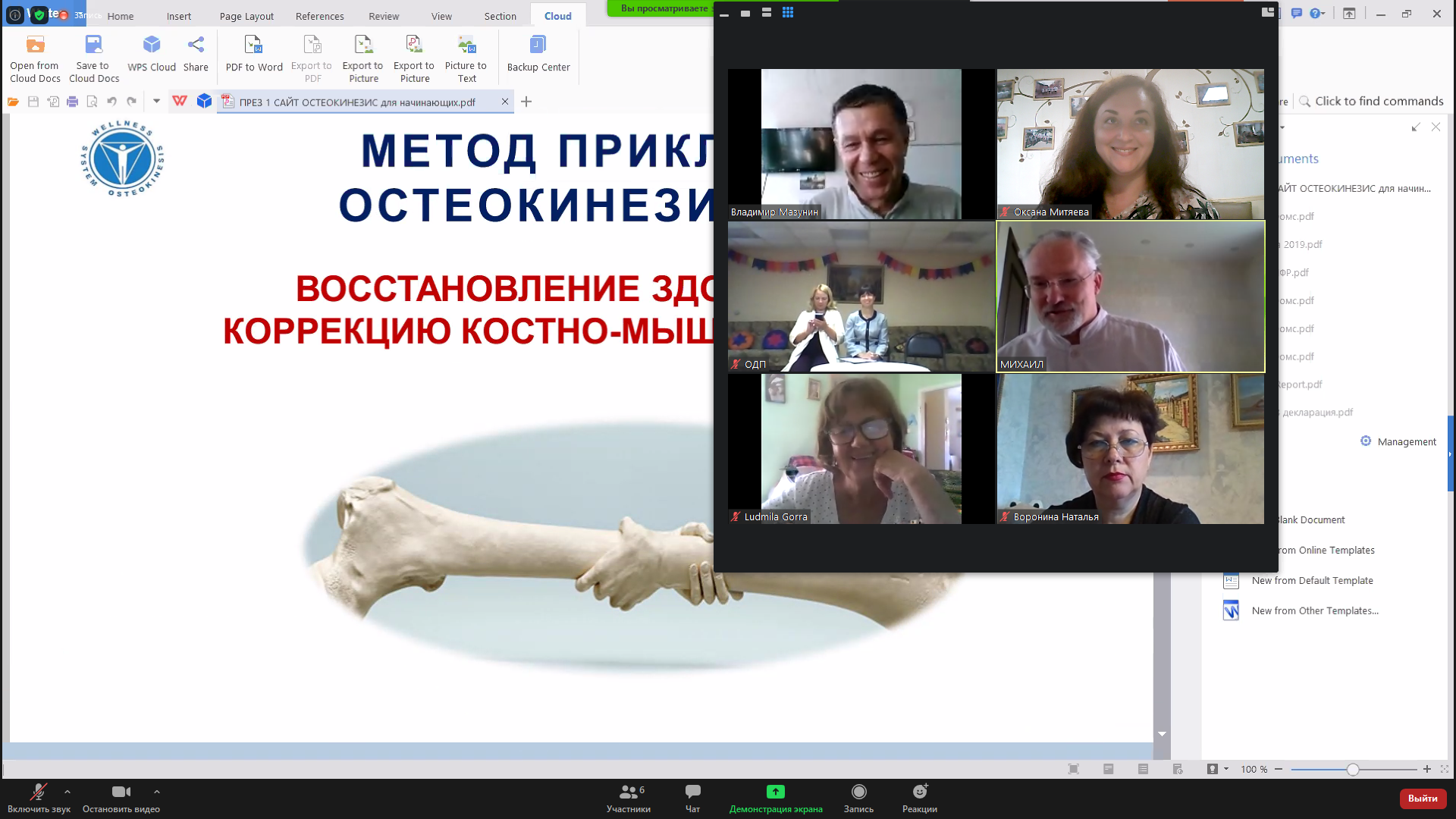Open WPS Cloud
This screenshot has height=819, width=1456.
pos(152,45)
